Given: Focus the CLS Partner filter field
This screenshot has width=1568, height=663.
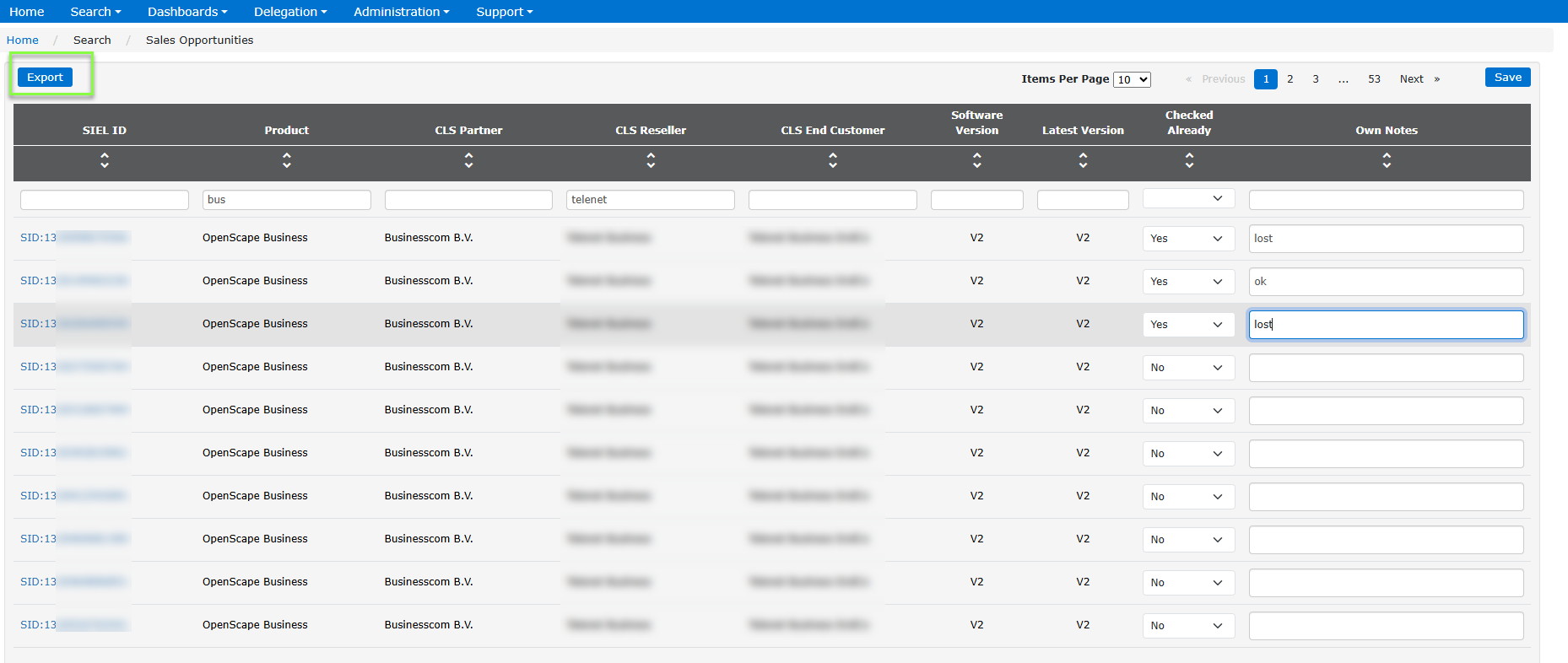Looking at the screenshot, I should [x=468, y=200].
